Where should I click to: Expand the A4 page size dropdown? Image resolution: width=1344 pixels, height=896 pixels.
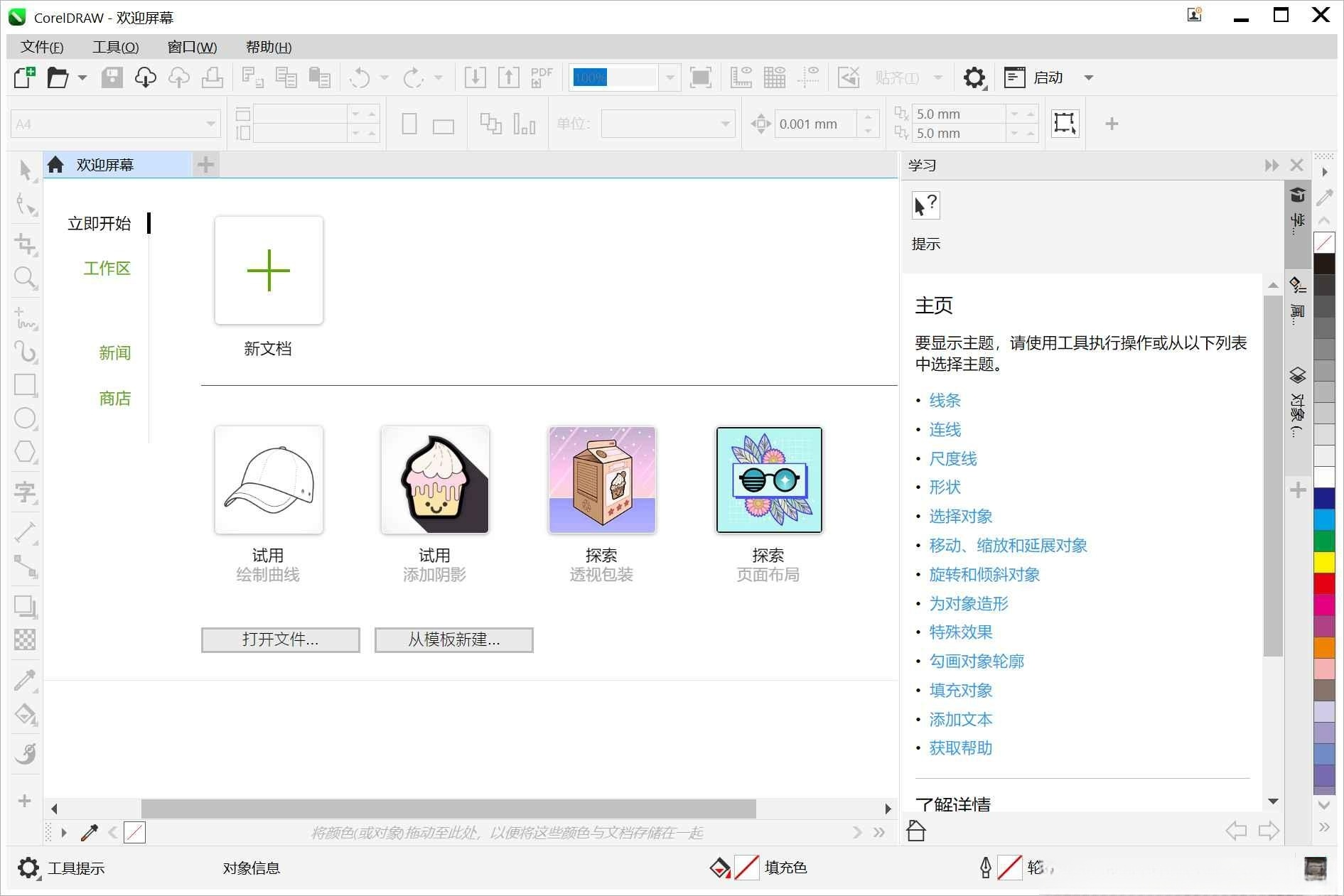pyautogui.click(x=210, y=124)
